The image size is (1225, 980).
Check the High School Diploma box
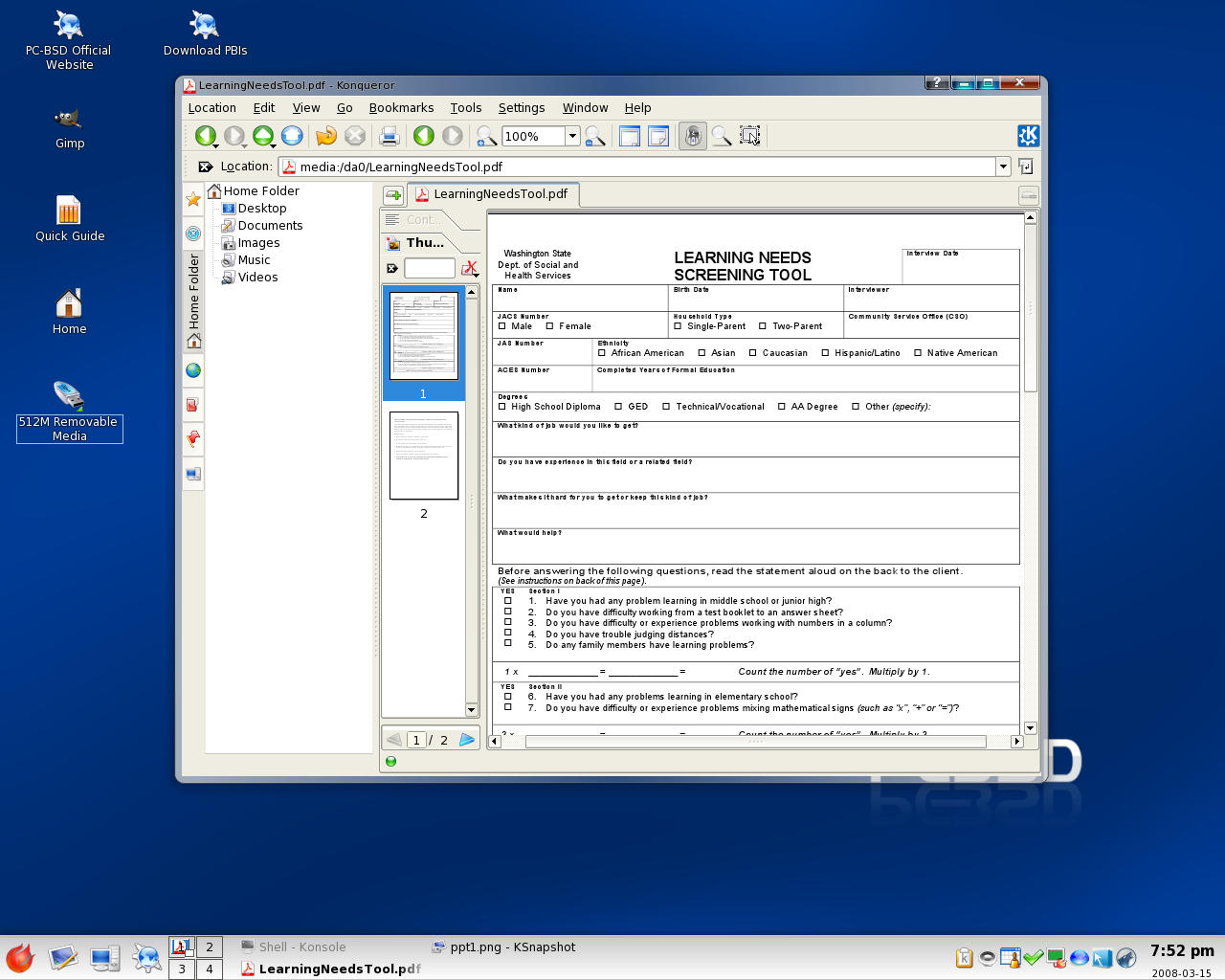pyautogui.click(x=502, y=407)
